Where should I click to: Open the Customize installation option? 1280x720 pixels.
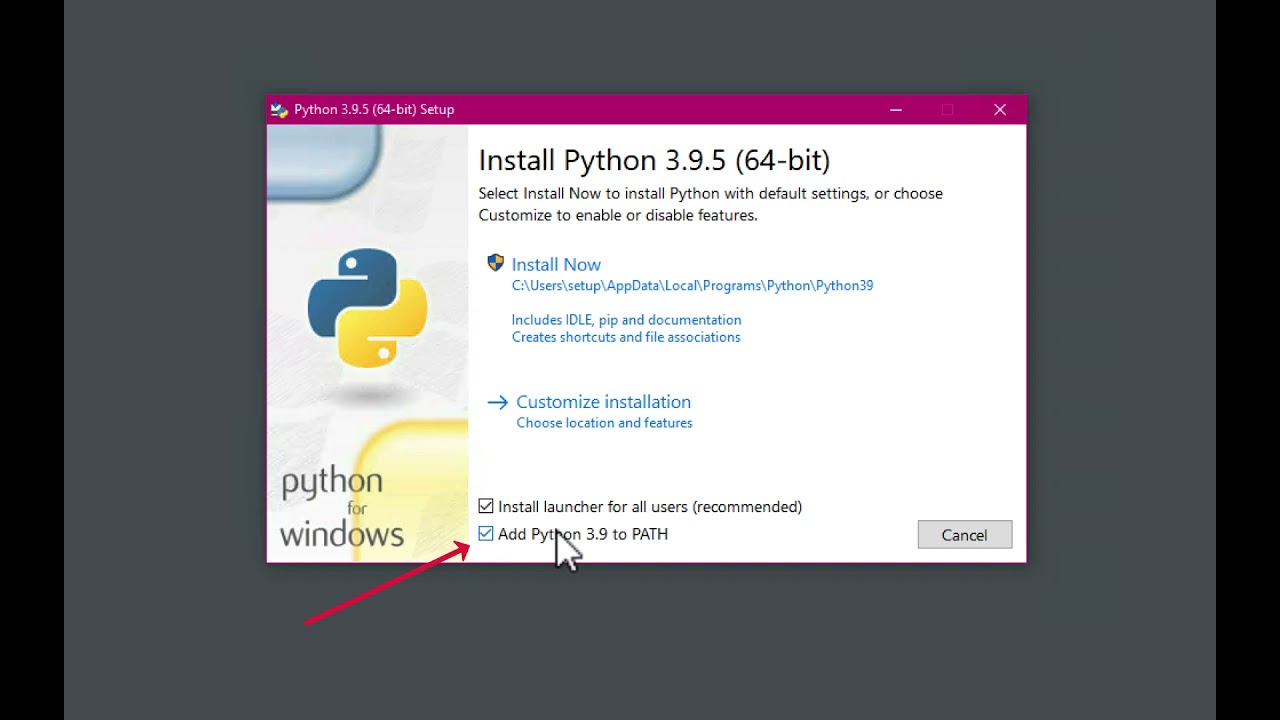point(603,402)
